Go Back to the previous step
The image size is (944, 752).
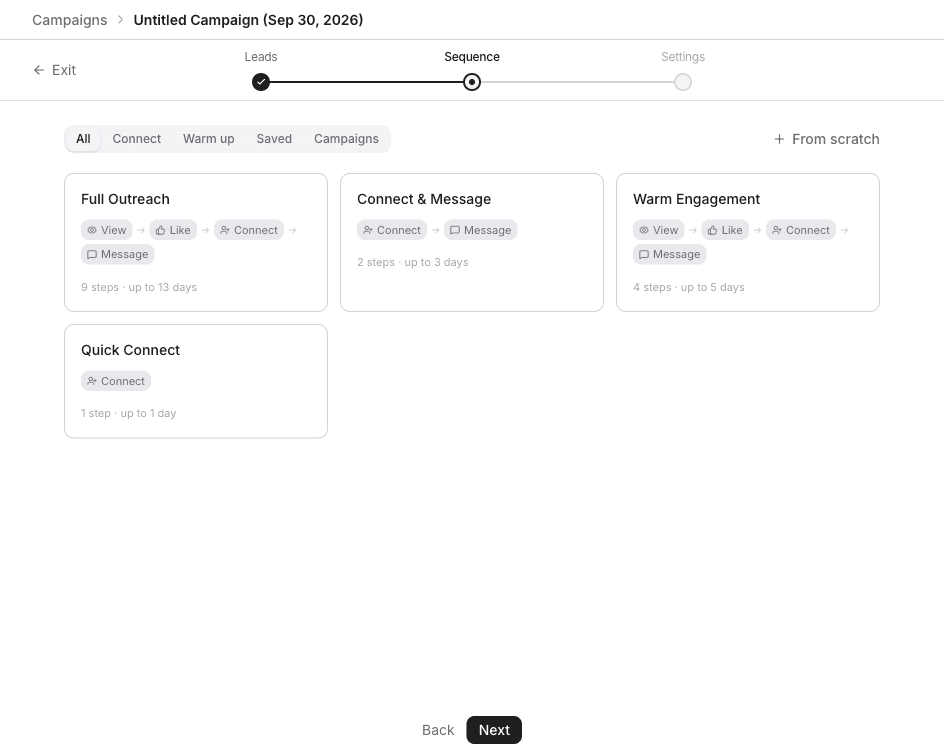coord(438,730)
